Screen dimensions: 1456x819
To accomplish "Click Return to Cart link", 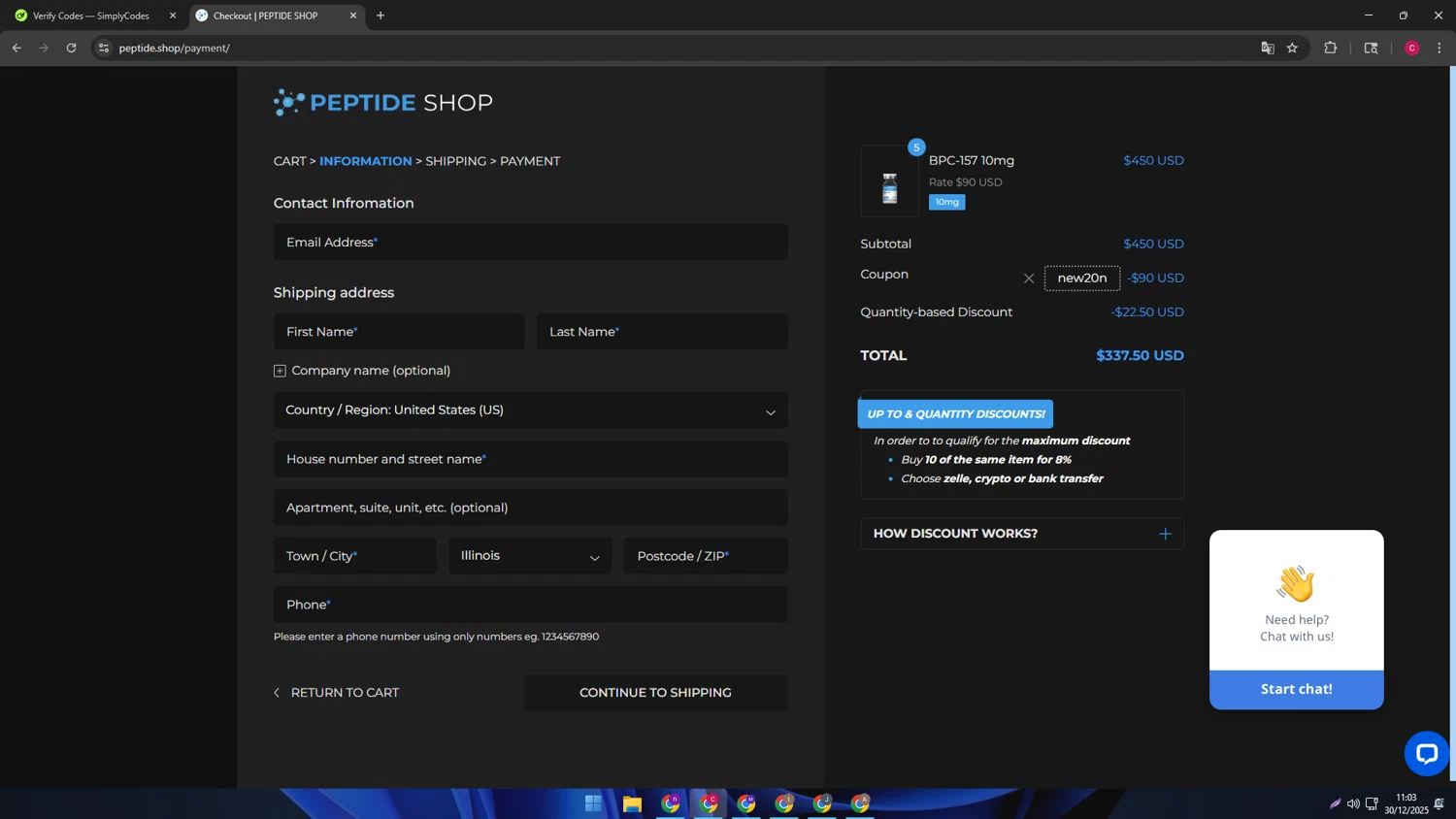I will point(336,693).
